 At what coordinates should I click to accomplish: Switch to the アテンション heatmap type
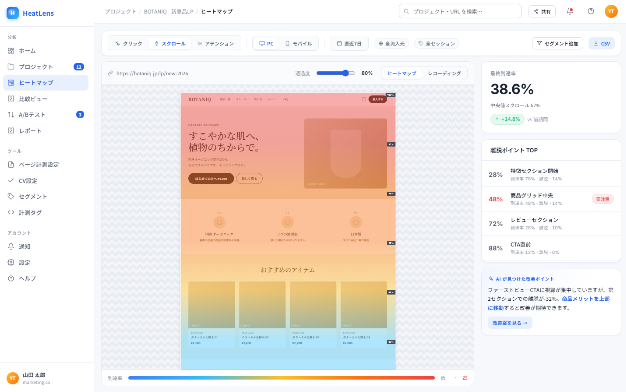[216, 44]
